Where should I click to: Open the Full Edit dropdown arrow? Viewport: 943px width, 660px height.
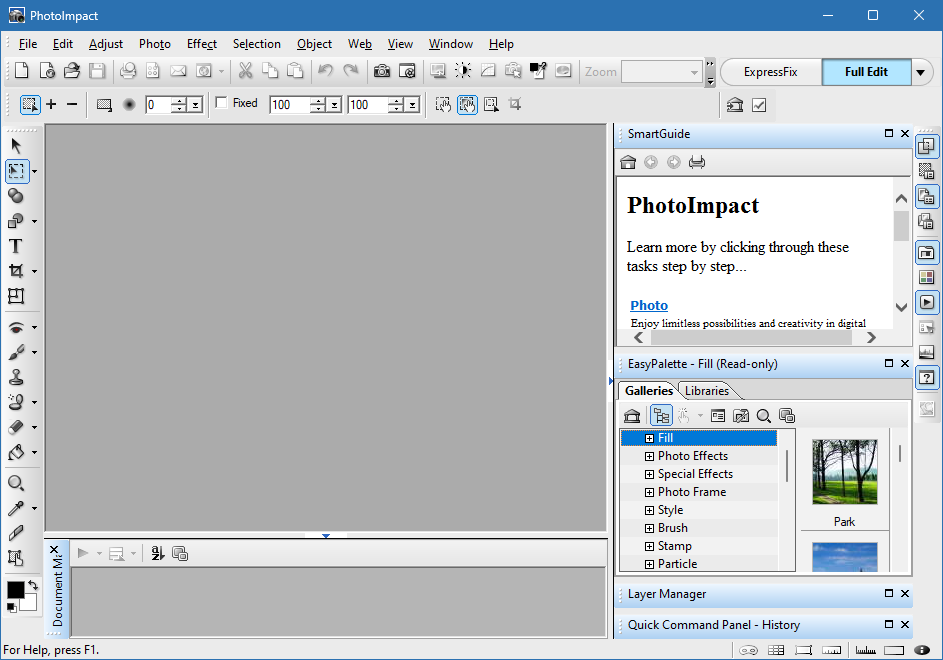pos(922,71)
